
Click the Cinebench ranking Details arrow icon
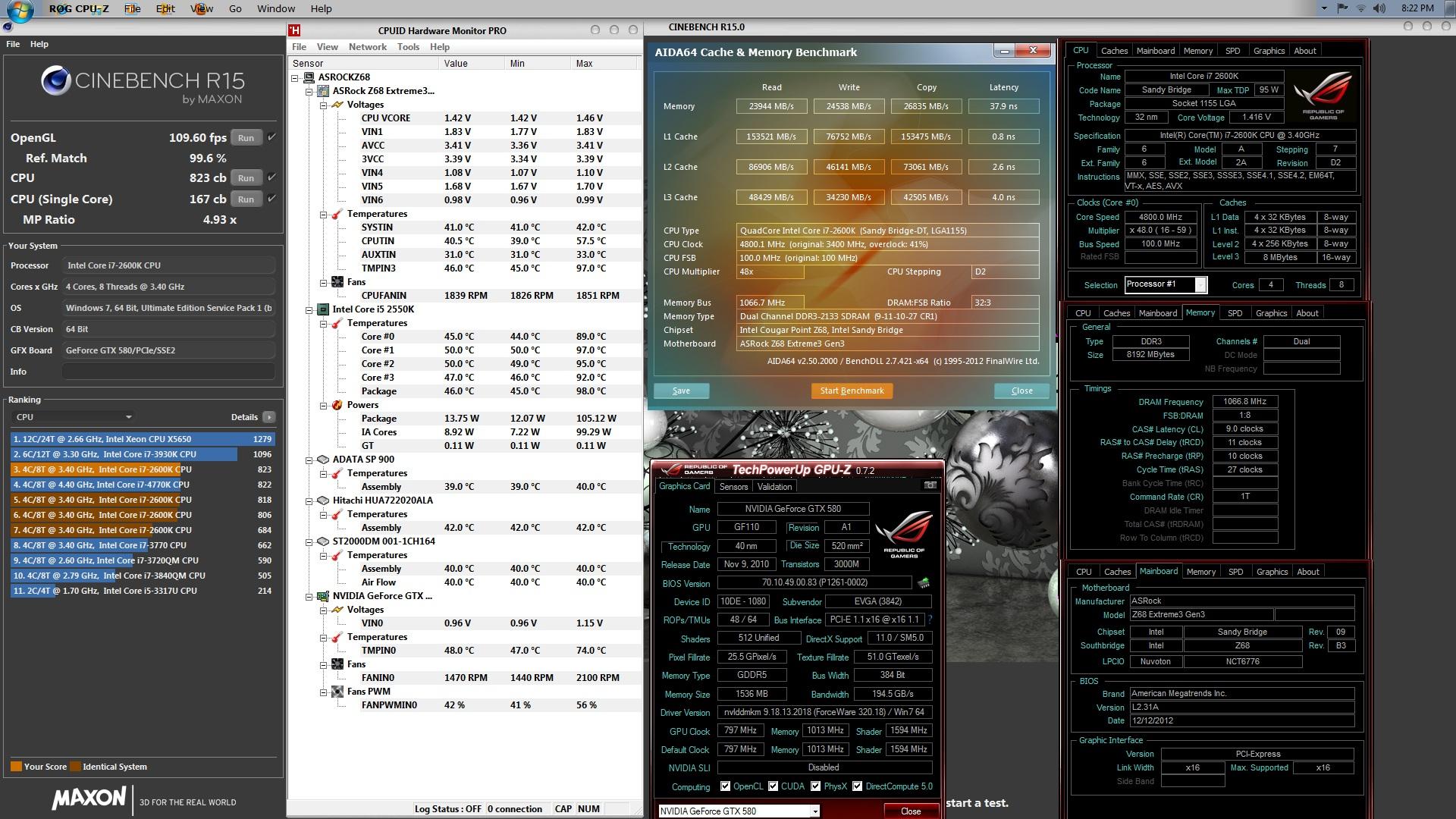point(269,417)
